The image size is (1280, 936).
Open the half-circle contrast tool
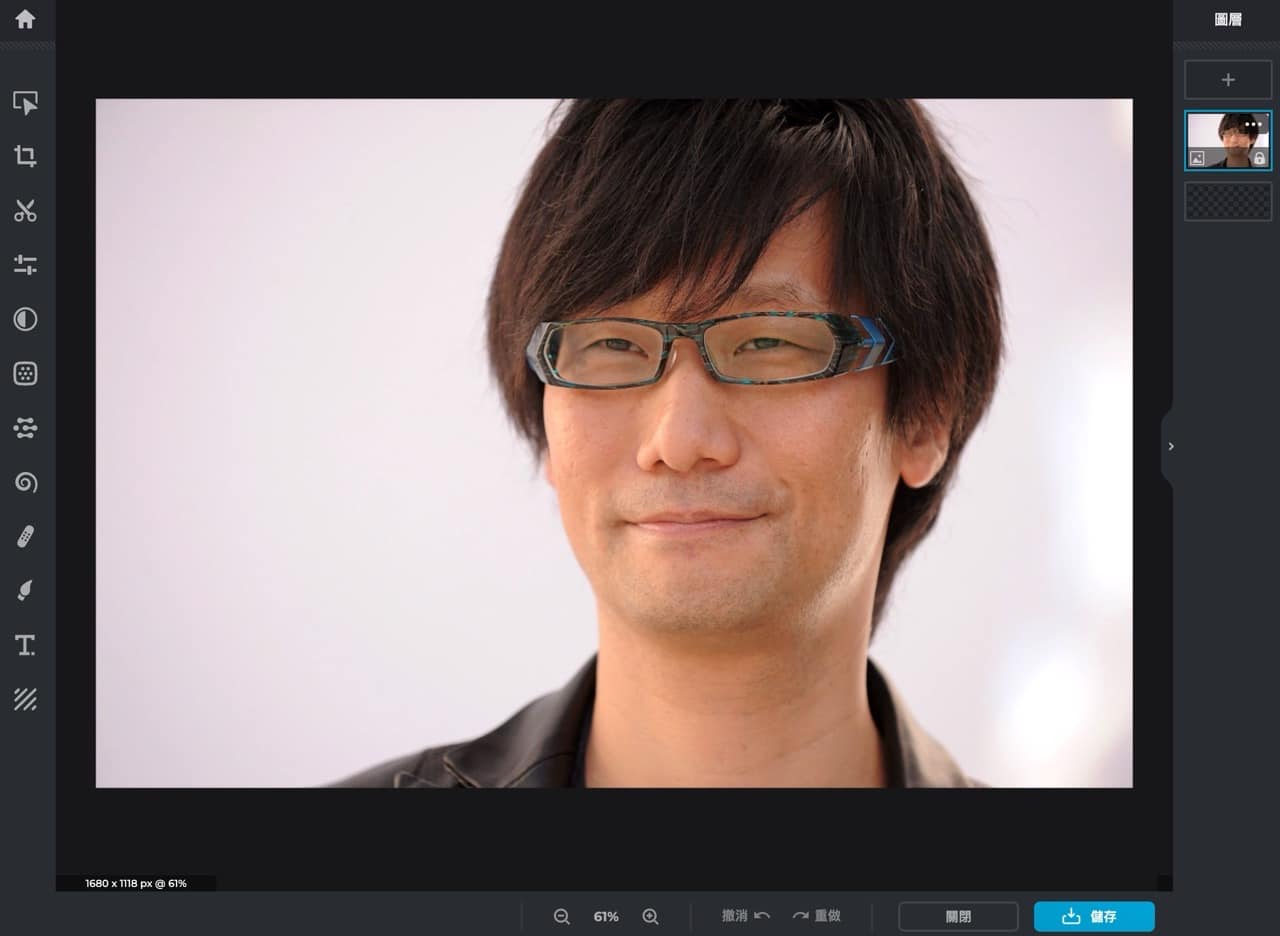pos(25,319)
